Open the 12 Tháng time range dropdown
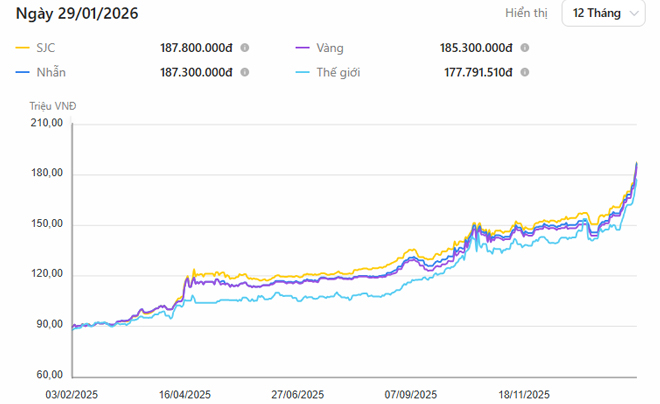The height and width of the screenshot is (404, 660). (x=603, y=13)
